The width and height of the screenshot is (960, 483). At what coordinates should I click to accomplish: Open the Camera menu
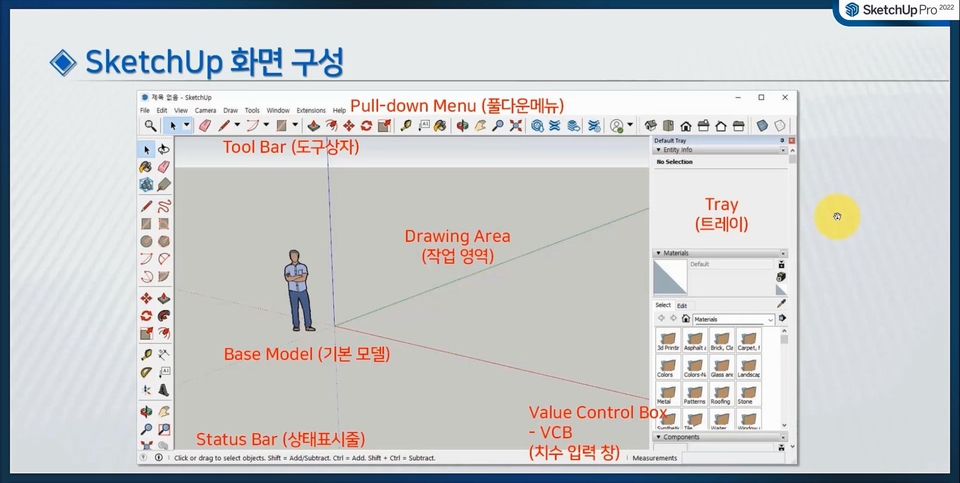pyautogui.click(x=206, y=111)
